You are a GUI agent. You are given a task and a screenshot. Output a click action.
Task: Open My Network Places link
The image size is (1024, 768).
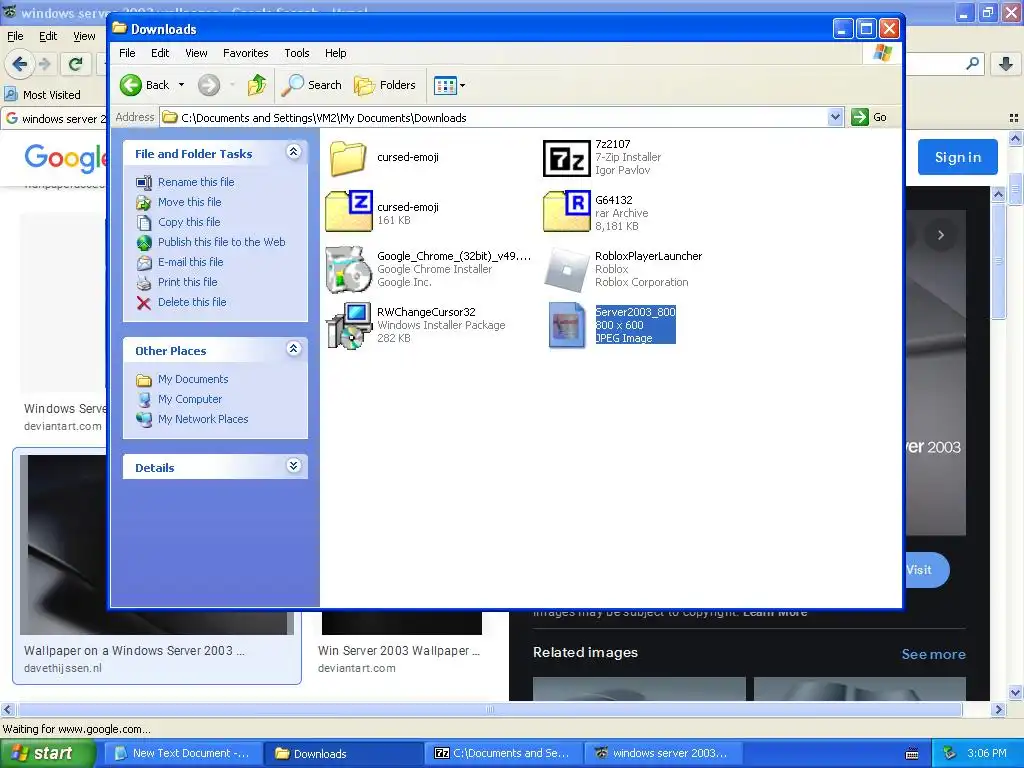pos(202,419)
